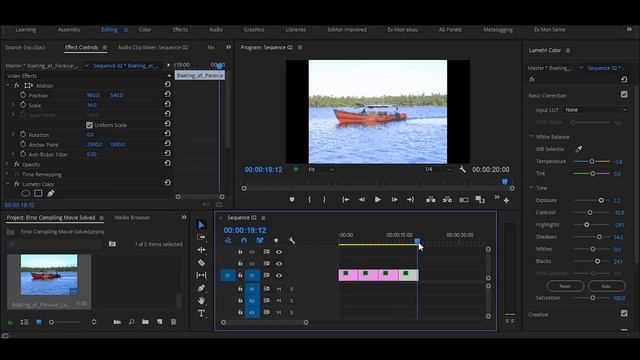Viewport: 640px width, 360px height.
Task: Toggle Snap in timeline
Action: (x=244, y=241)
